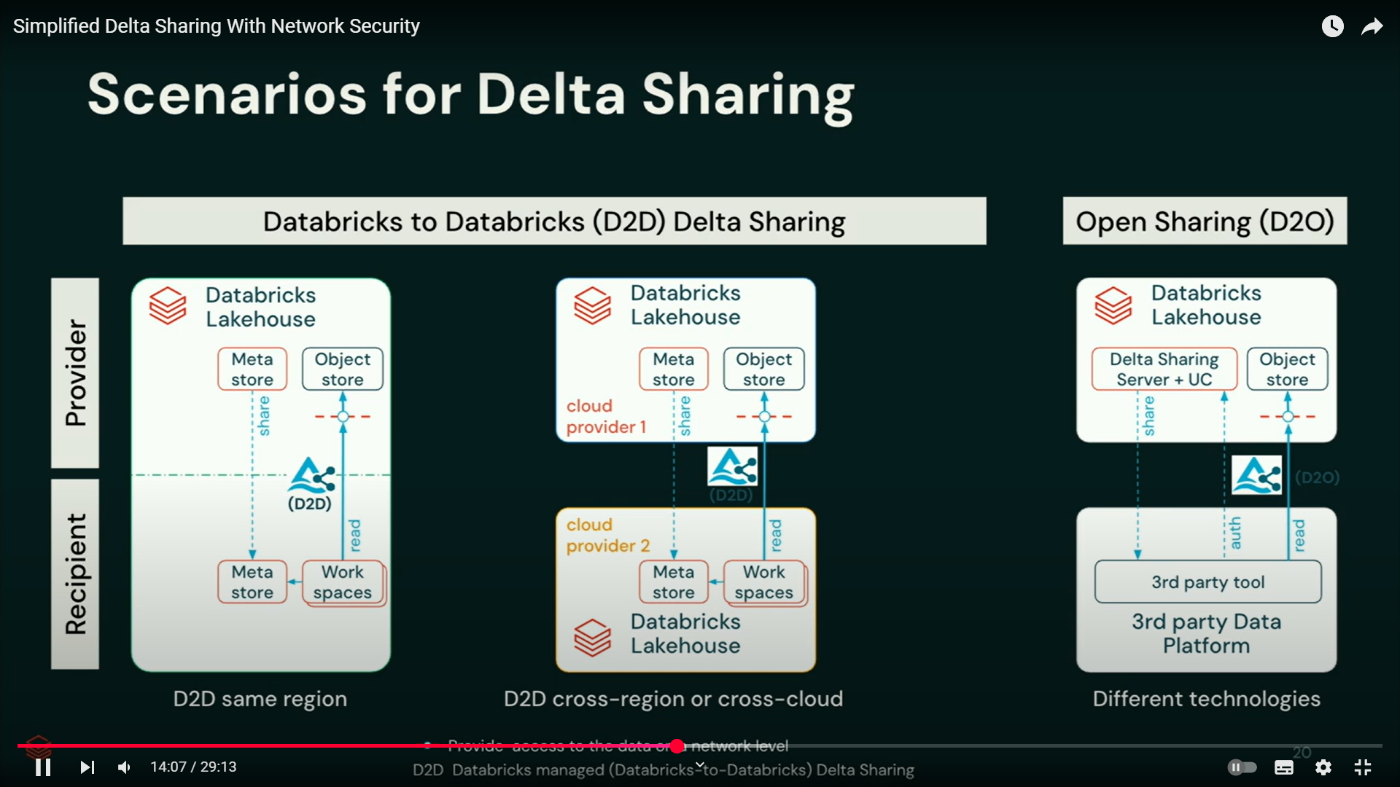Click the vertical 'Recipient' label

[75, 574]
